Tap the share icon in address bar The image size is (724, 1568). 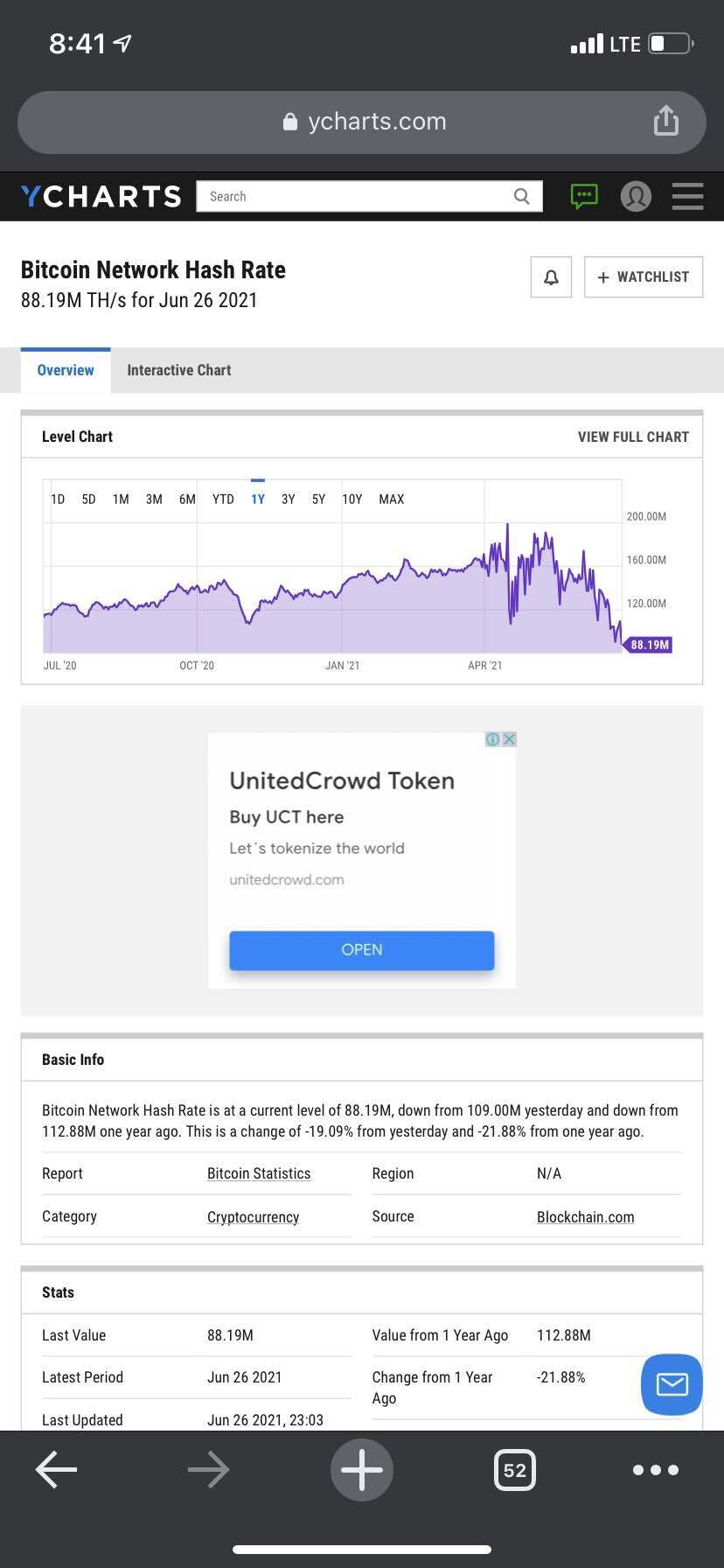click(x=665, y=121)
